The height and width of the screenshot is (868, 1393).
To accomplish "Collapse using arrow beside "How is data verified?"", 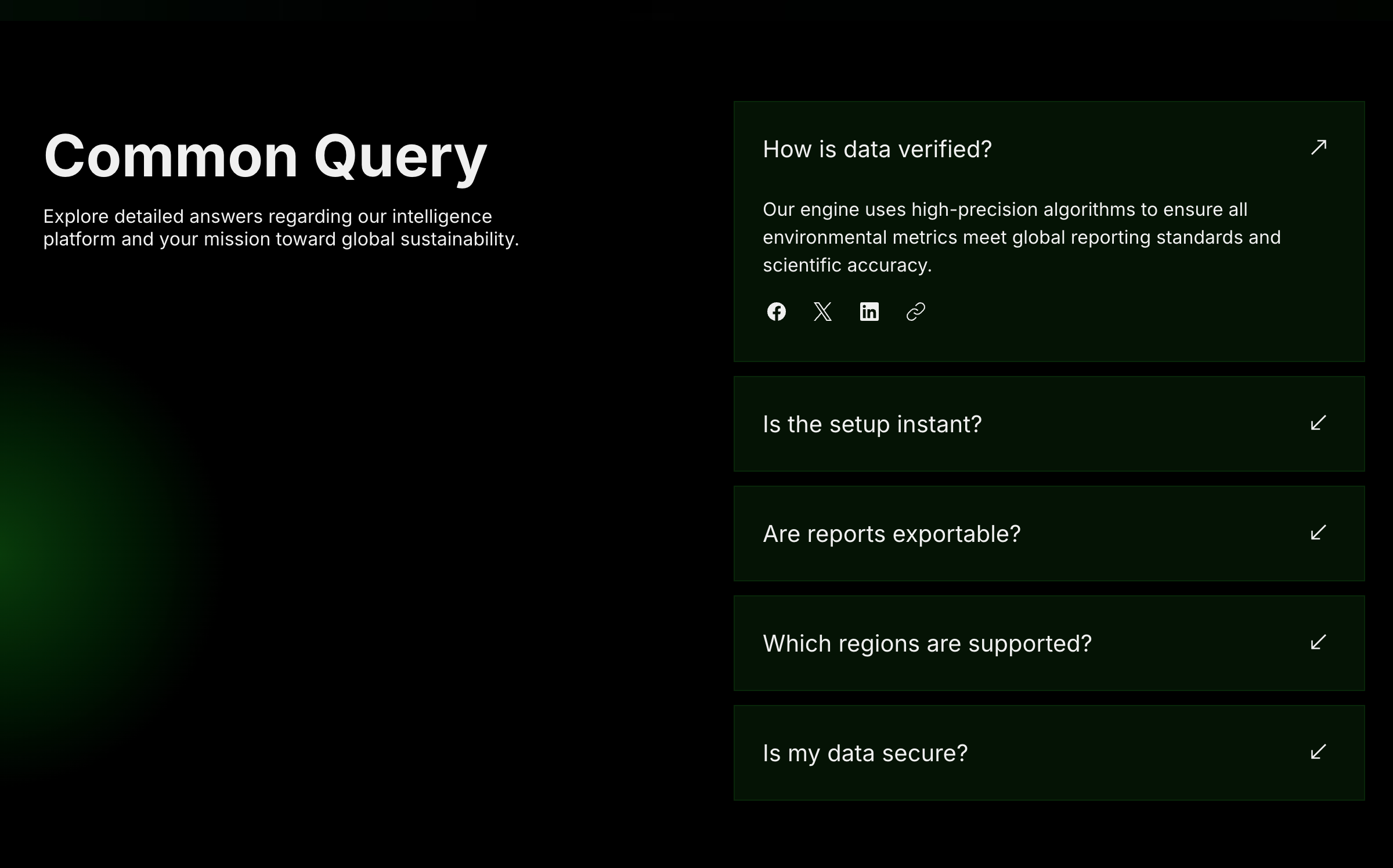I will tap(1319, 147).
